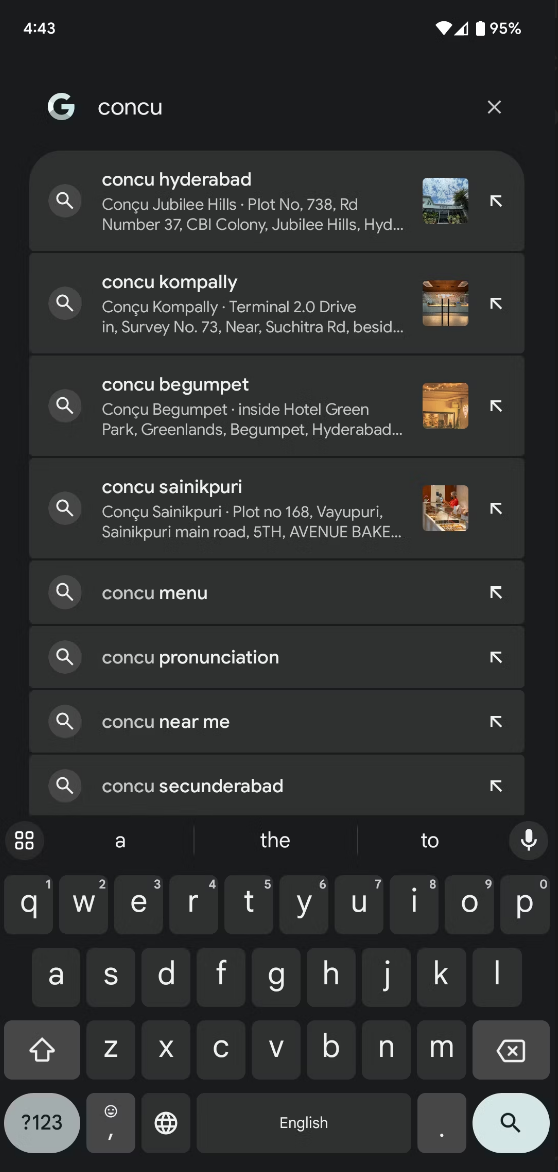Select the 'concu kompally' suggestion
Viewport: 558px width, 1172px height.
(276, 303)
